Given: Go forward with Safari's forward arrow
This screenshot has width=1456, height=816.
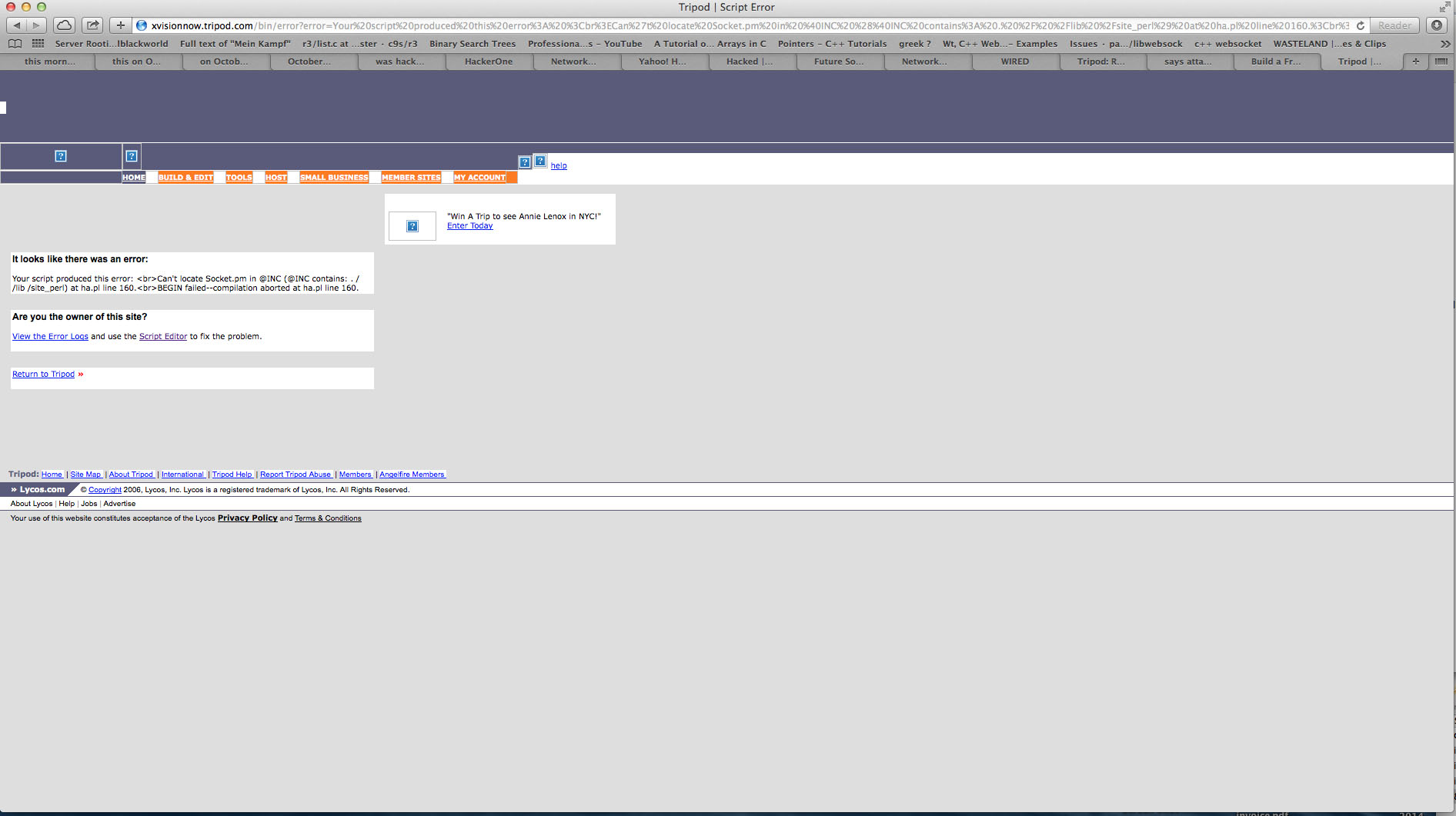Looking at the screenshot, I should pyautogui.click(x=36, y=25).
